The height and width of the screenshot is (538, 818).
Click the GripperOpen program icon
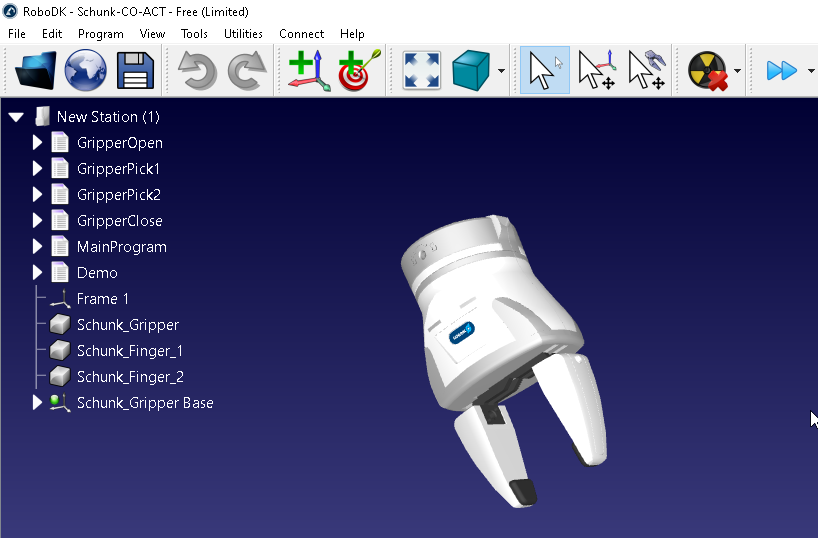(60, 142)
